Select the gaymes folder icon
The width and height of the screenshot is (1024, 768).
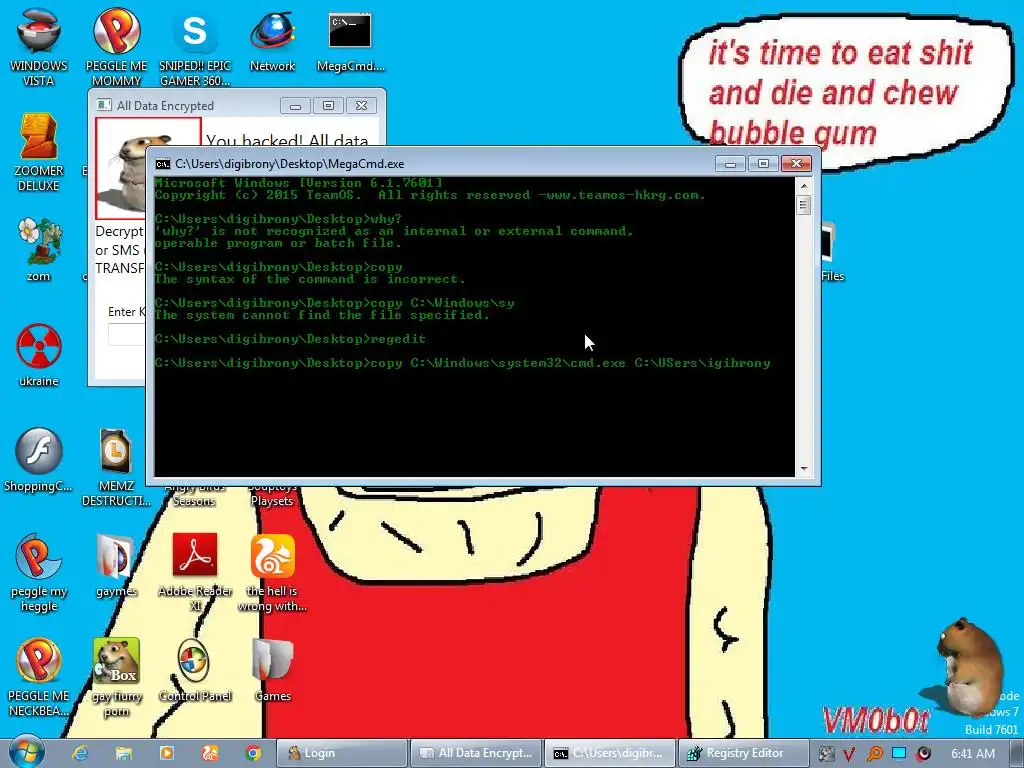116,564
